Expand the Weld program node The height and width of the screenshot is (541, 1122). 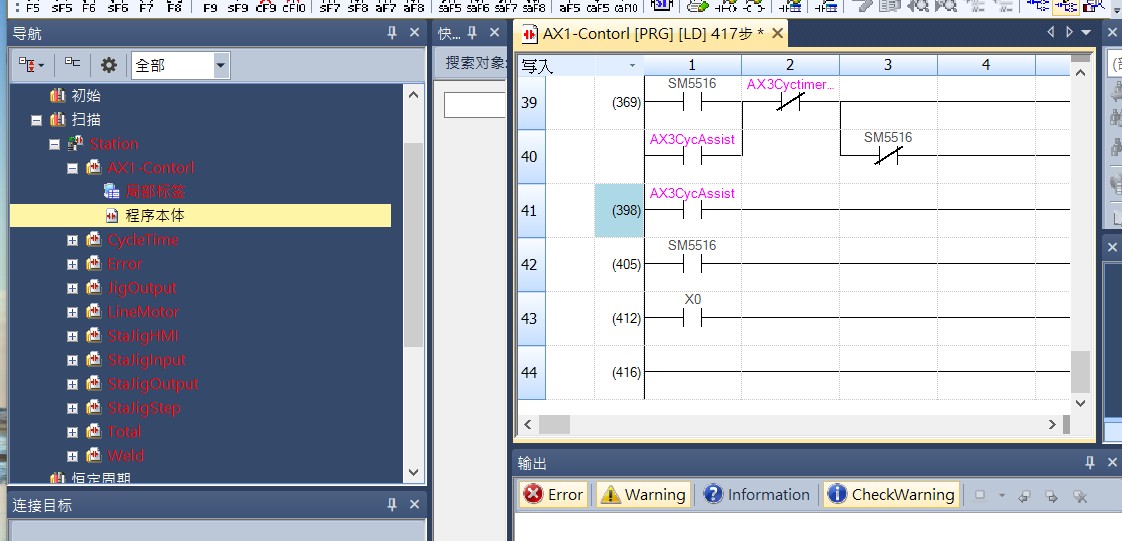point(73,456)
